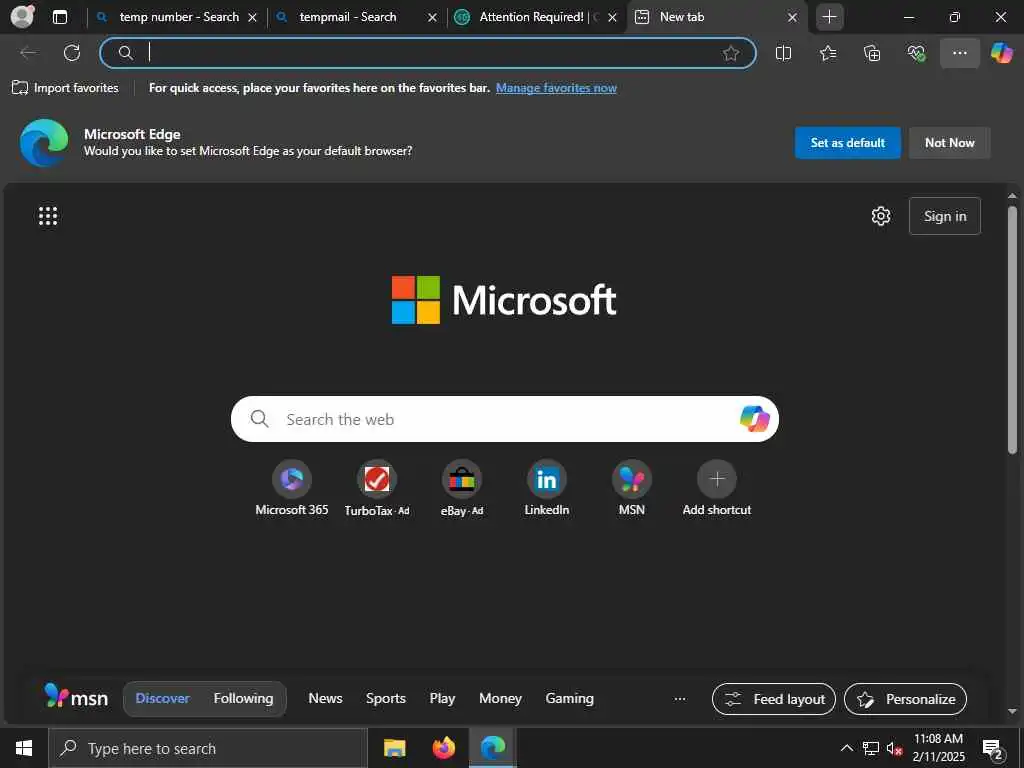Open the muted volume tray icon
This screenshot has height=768, width=1024.
tap(895, 748)
